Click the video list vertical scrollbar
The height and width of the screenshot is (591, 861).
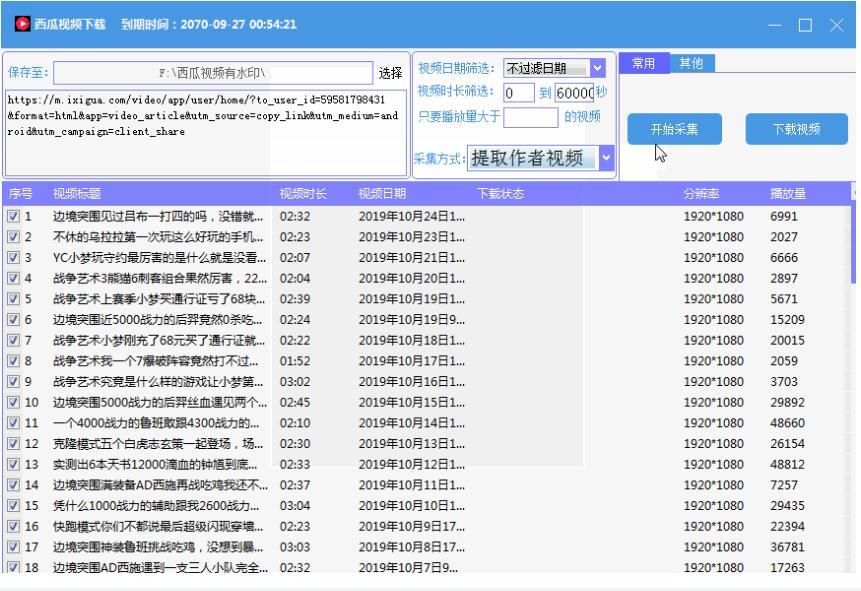(x=853, y=242)
